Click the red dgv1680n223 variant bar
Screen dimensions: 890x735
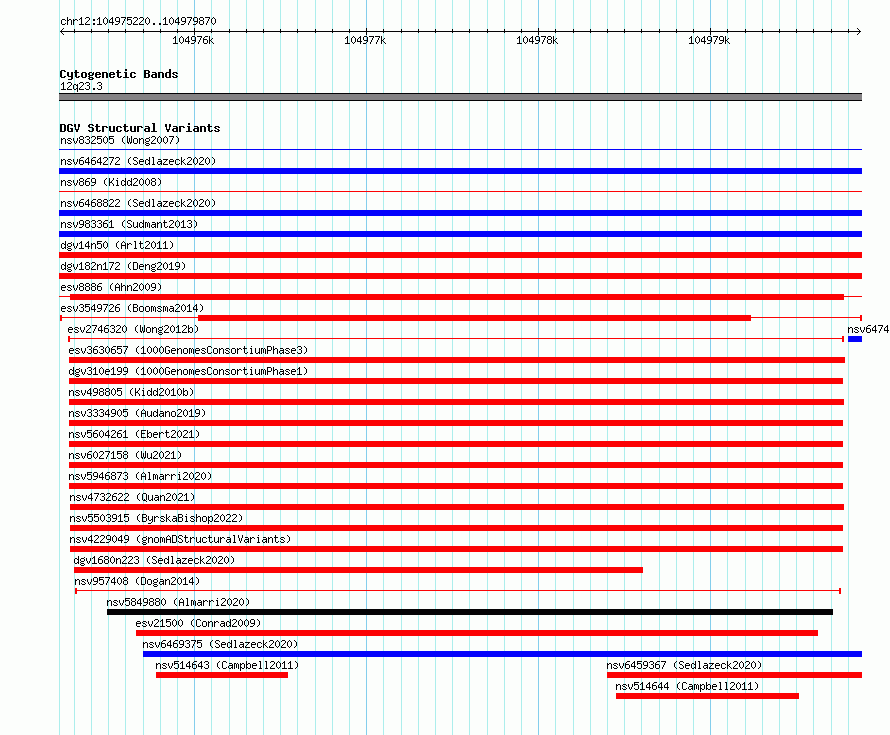[x=358, y=570]
